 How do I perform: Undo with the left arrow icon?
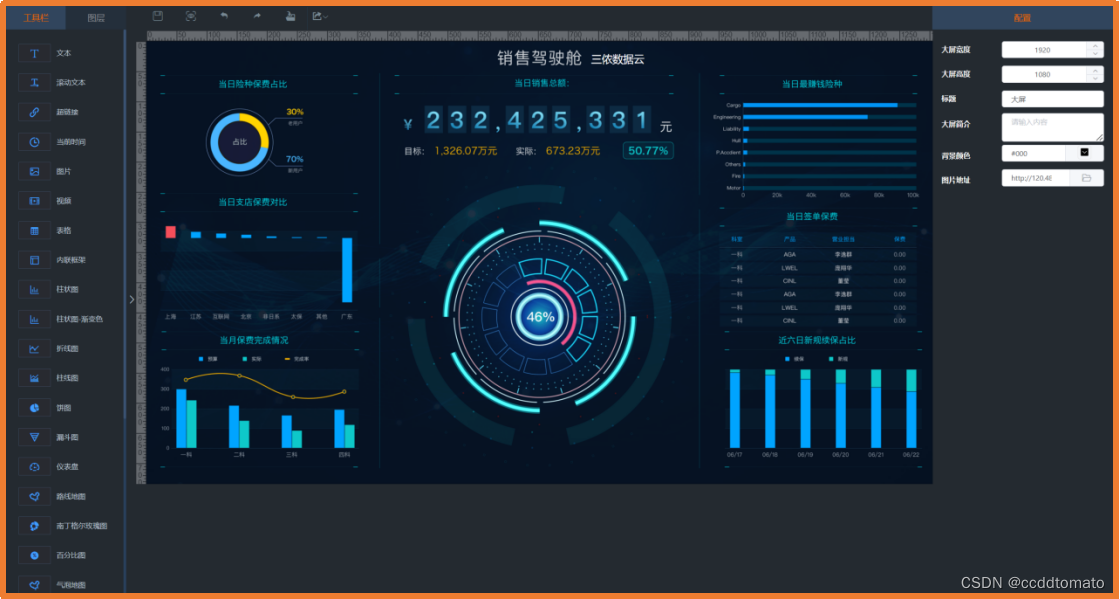point(224,16)
